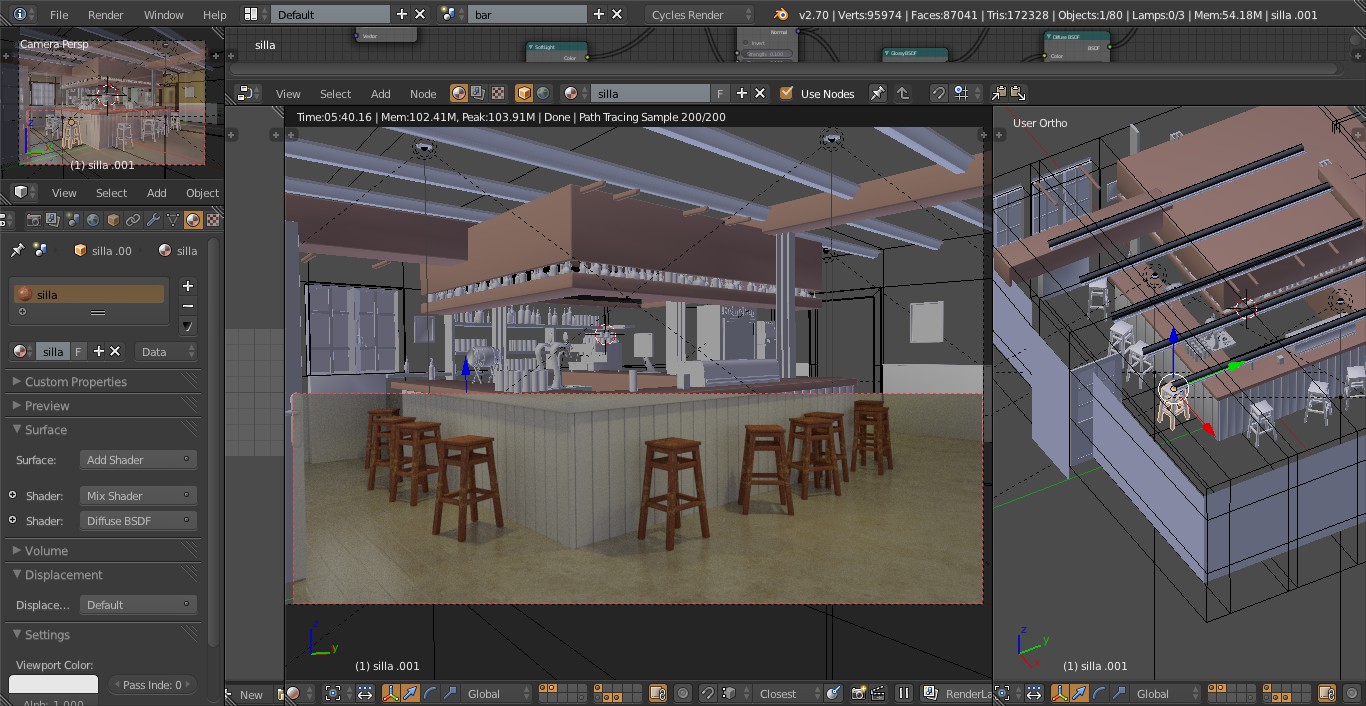Go to parent node tree arrow
Viewport: 1366px width, 706px height.
903,93
